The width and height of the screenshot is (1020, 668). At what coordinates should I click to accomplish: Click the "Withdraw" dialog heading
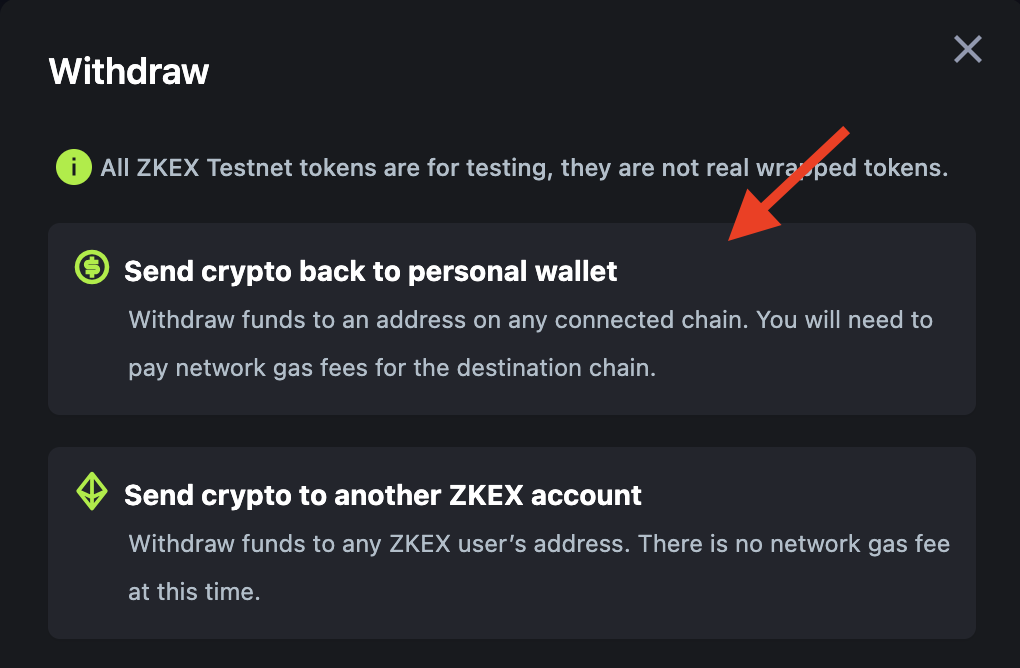(x=129, y=71)
